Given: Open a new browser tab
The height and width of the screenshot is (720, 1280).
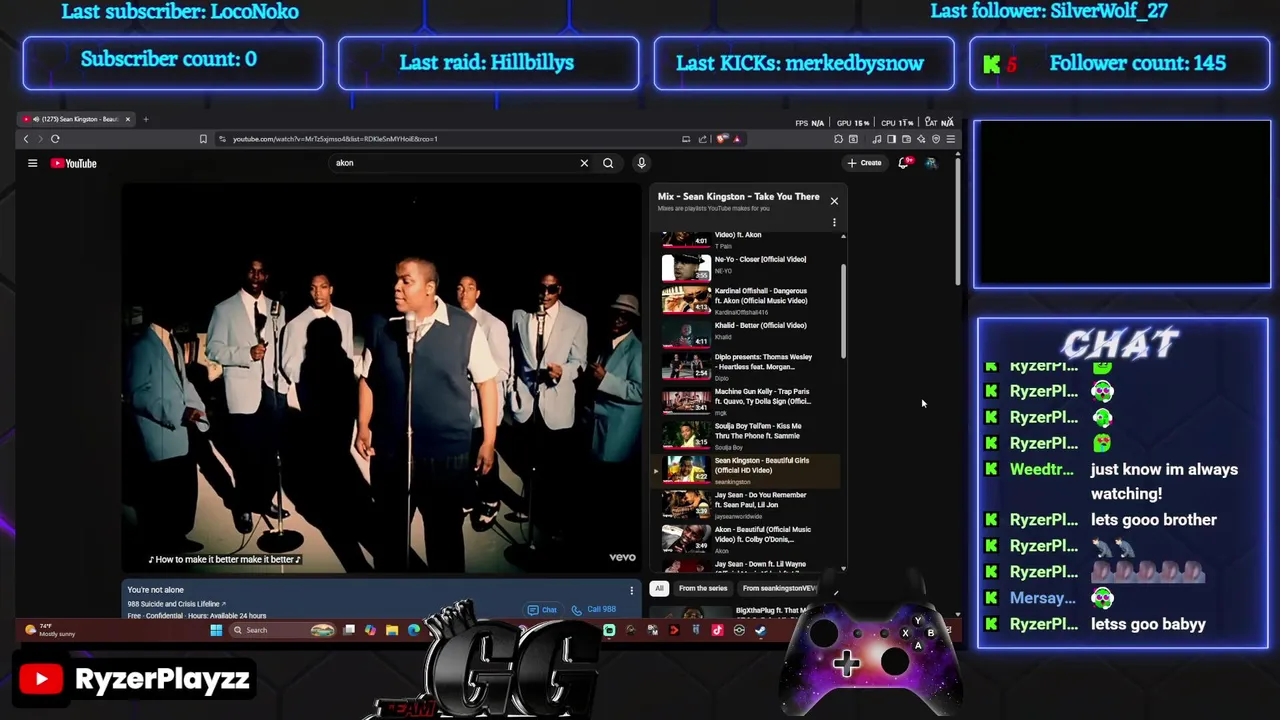Looking at the screenshot, I should coord(145,119).
